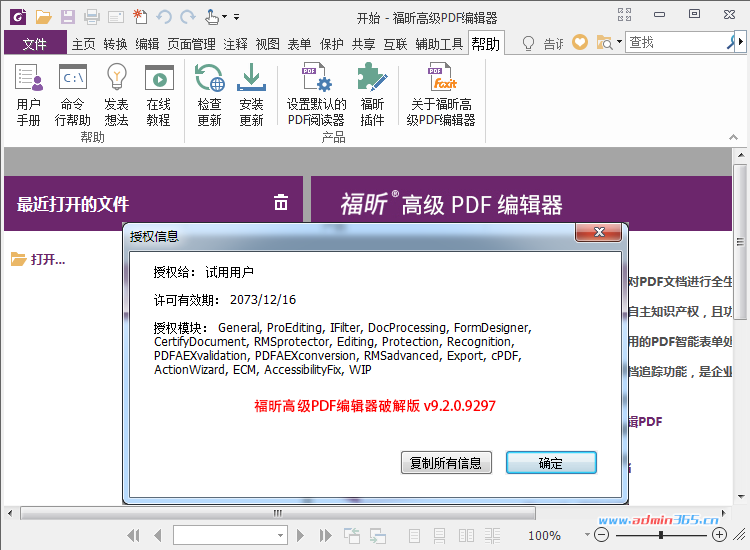This screenshot has width=750, height=550.
Task: Click the hand touch mode icon
Action: click(x=212, y=17)
